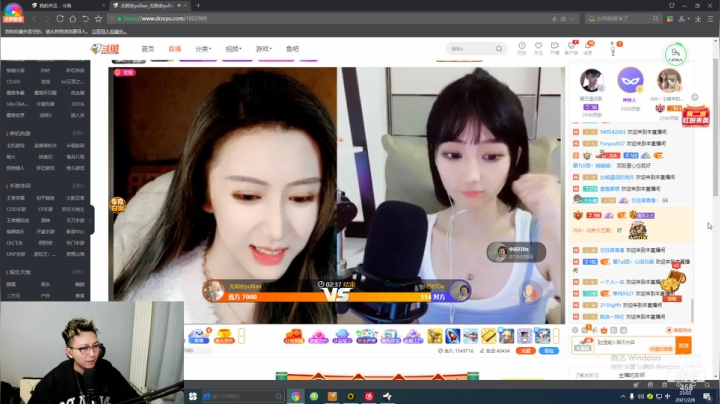Select DOTA in the left sidebar
The image size is (720, 404).
click(x=78, y=104)
